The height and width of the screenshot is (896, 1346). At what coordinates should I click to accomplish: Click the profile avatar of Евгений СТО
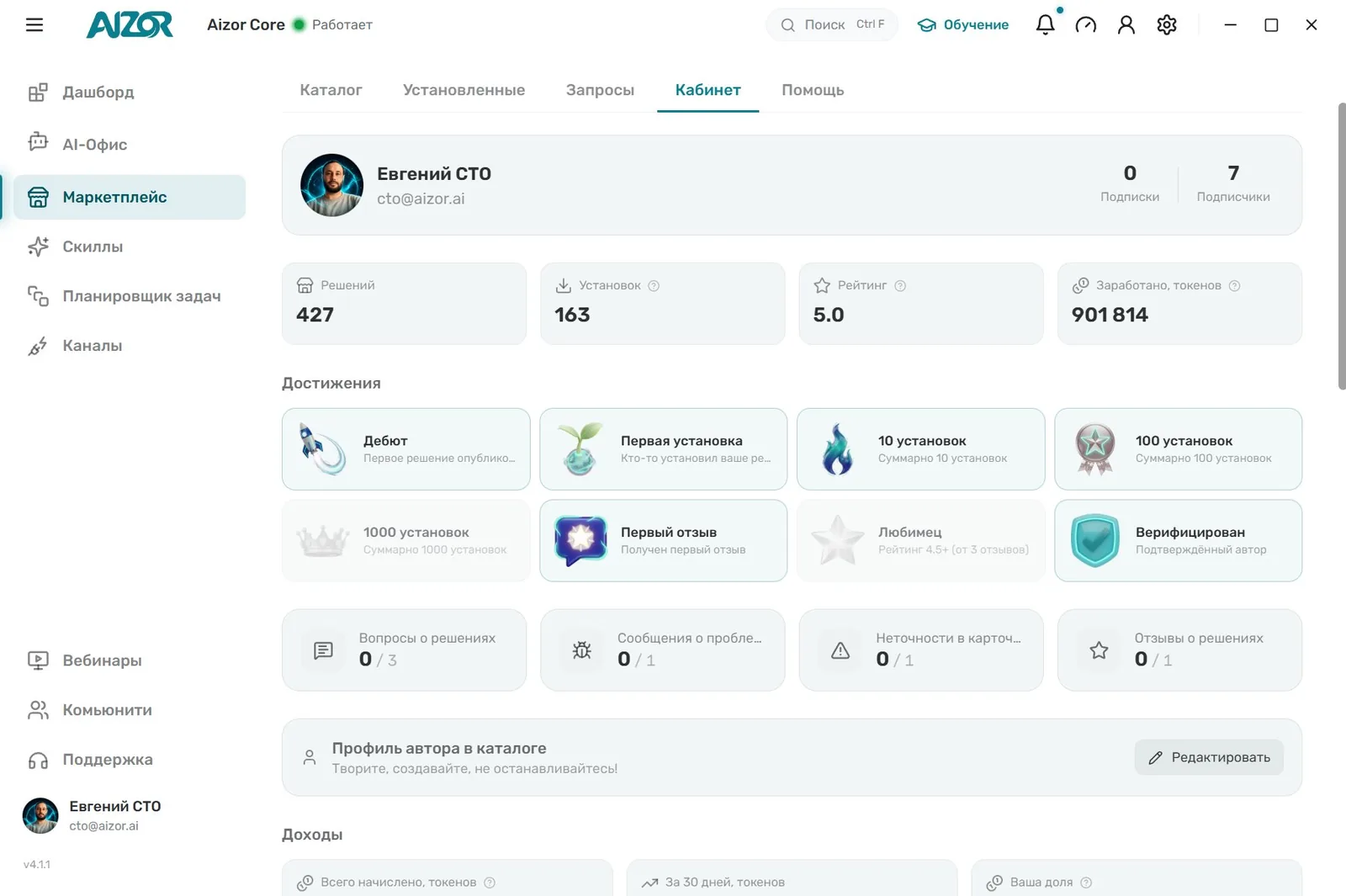pos(331,185)
